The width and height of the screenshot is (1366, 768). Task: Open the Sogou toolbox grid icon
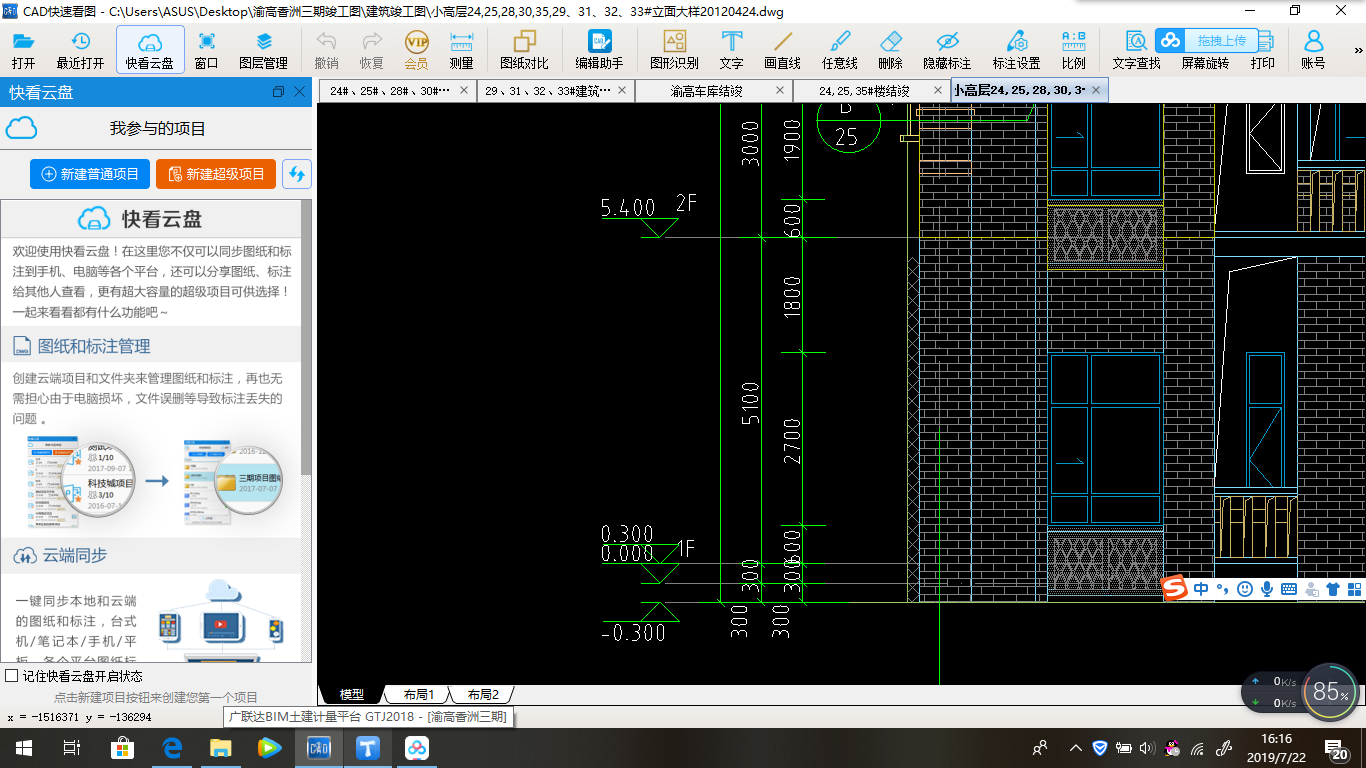pyautogui.click(x=1354, y=589)
